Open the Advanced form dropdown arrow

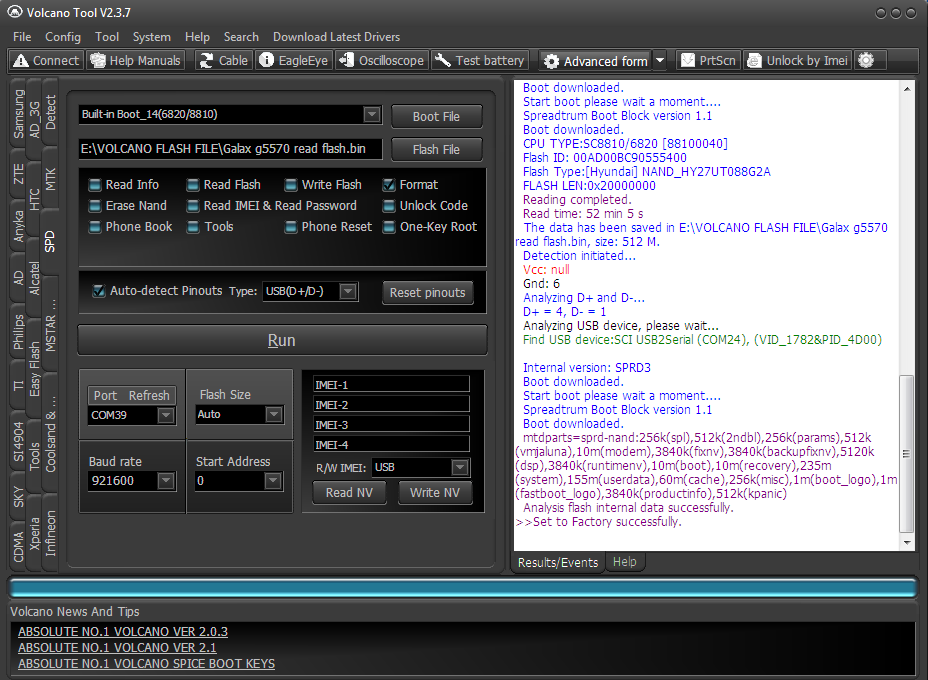(660, 60)
